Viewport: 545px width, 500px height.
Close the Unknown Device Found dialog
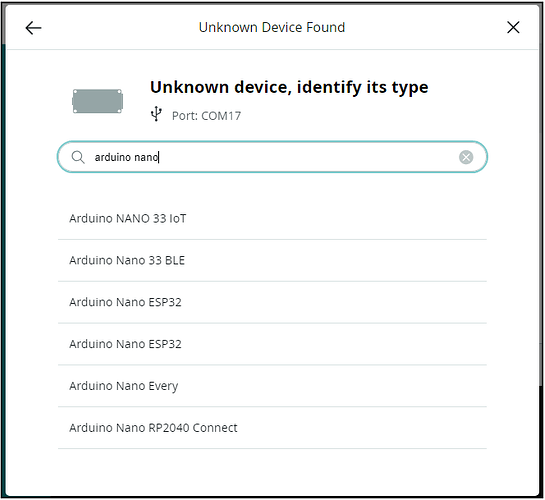click(513, 27)
